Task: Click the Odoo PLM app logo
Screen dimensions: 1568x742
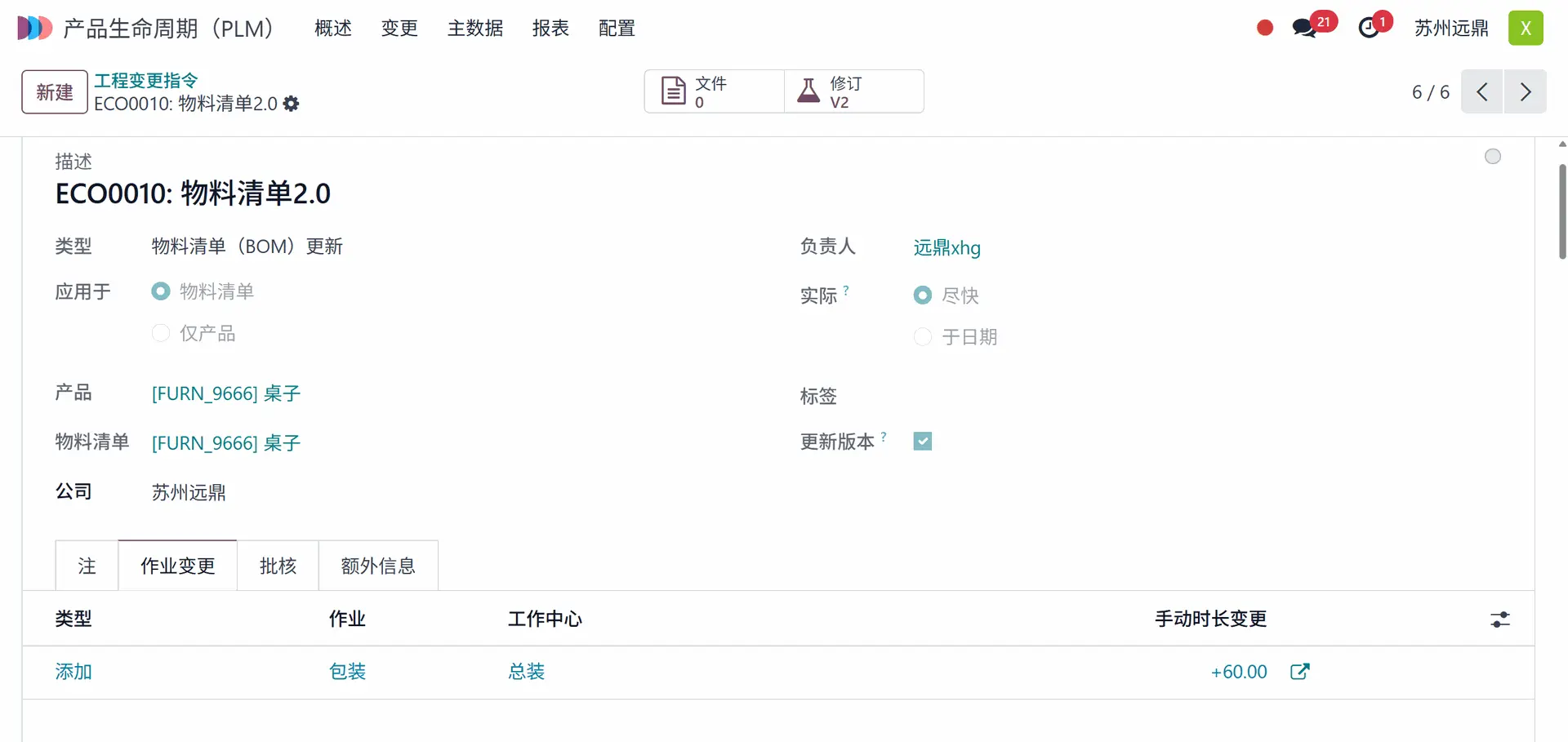Action: pos(34,28)
